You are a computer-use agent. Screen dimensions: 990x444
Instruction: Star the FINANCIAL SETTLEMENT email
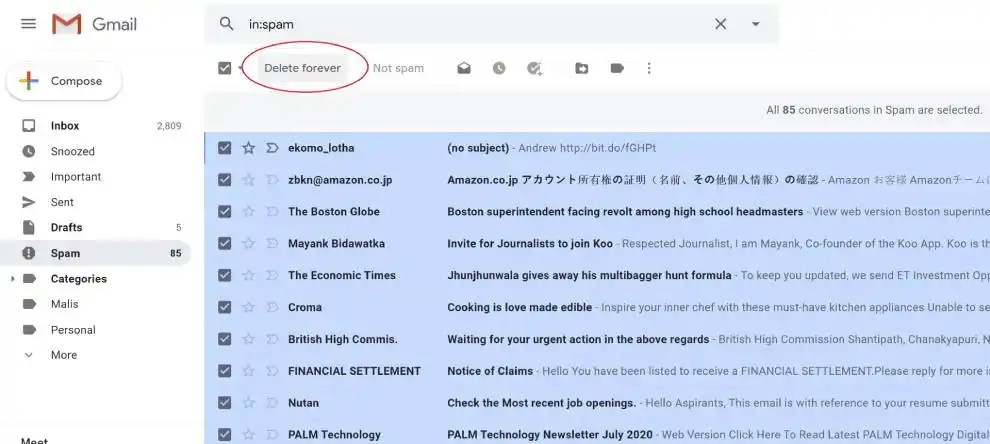pyautogui.click(x=249, y=371)
